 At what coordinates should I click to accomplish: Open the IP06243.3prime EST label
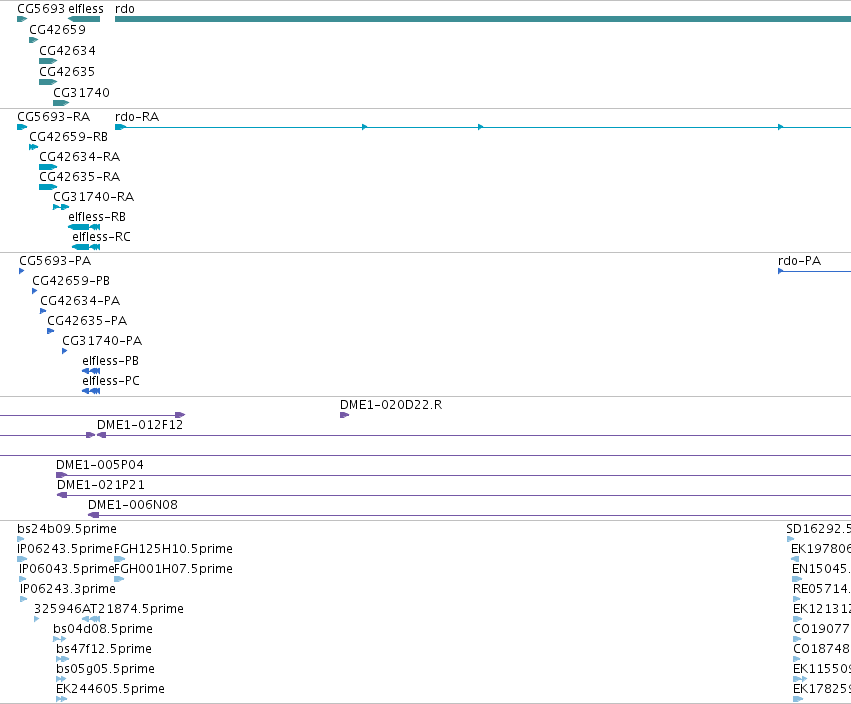(x=68, y=589)
